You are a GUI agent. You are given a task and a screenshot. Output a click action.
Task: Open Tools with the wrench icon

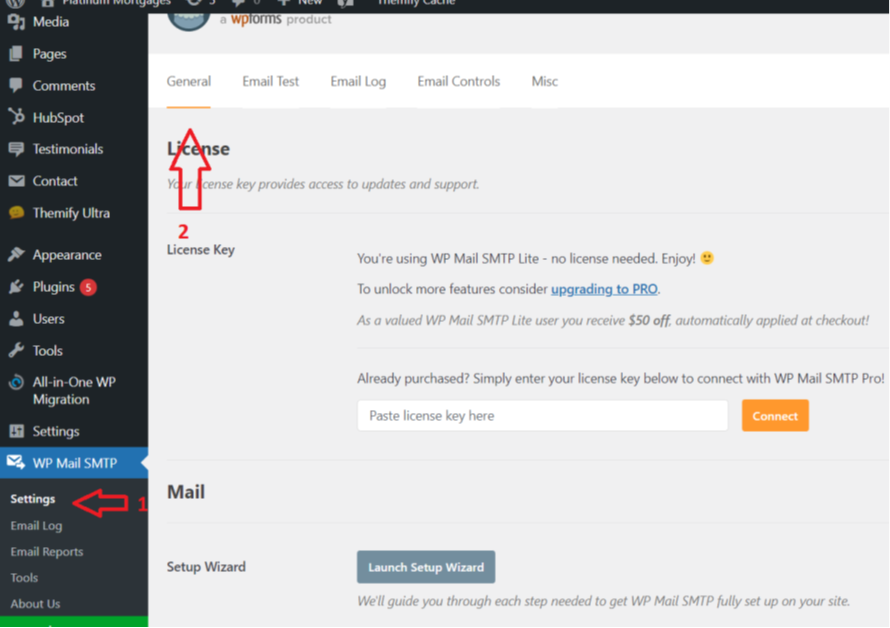coord(16,350)
